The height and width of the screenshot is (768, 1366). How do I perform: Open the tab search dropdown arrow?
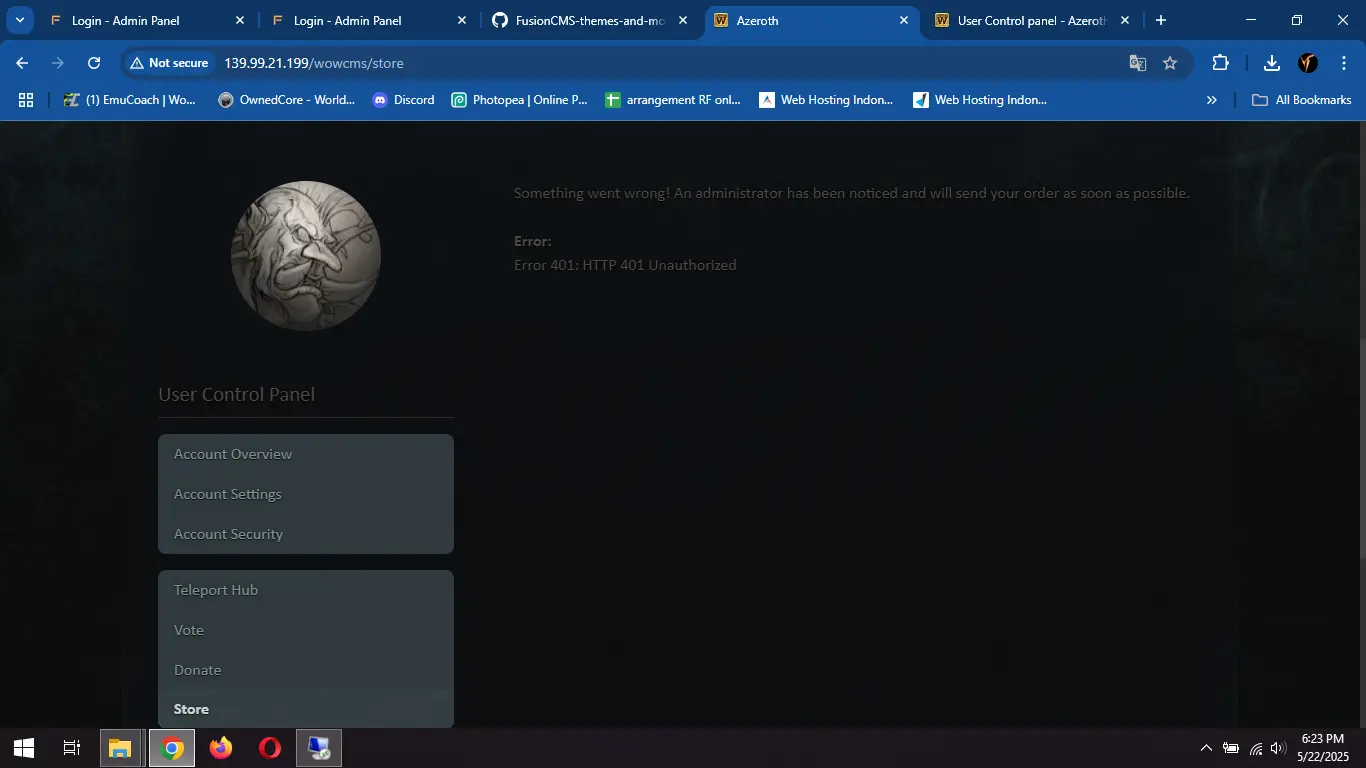click(19, 20)
